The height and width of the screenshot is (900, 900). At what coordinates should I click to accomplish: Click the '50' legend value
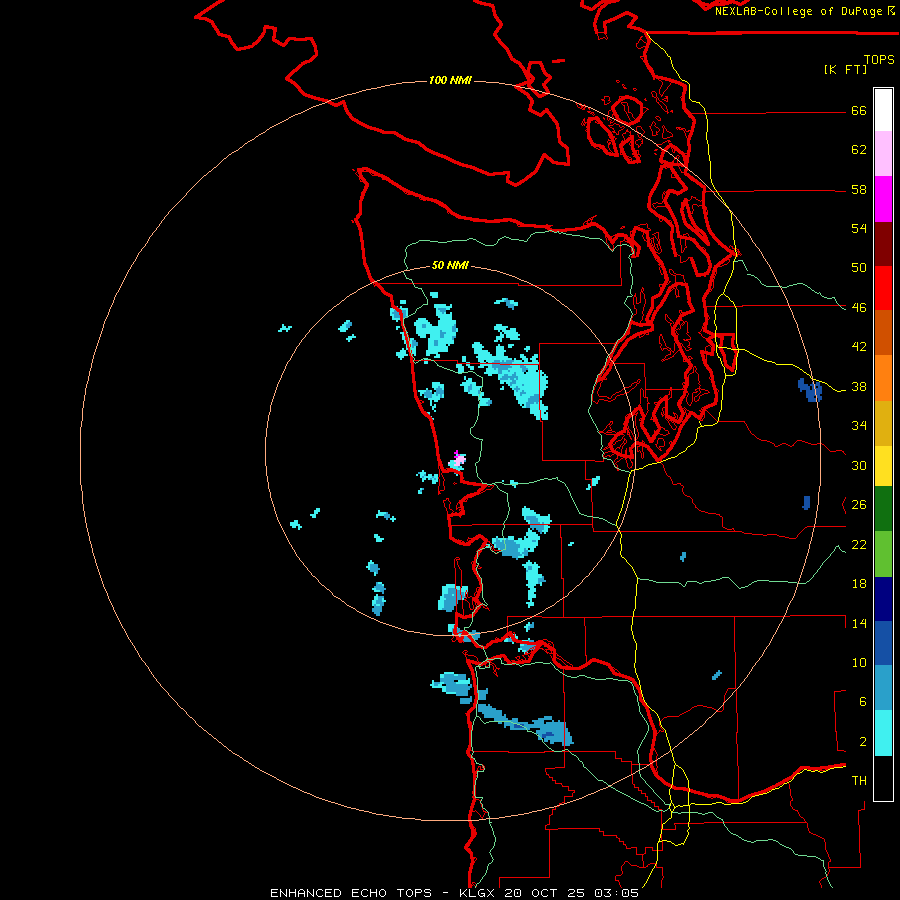coord(859,268)
